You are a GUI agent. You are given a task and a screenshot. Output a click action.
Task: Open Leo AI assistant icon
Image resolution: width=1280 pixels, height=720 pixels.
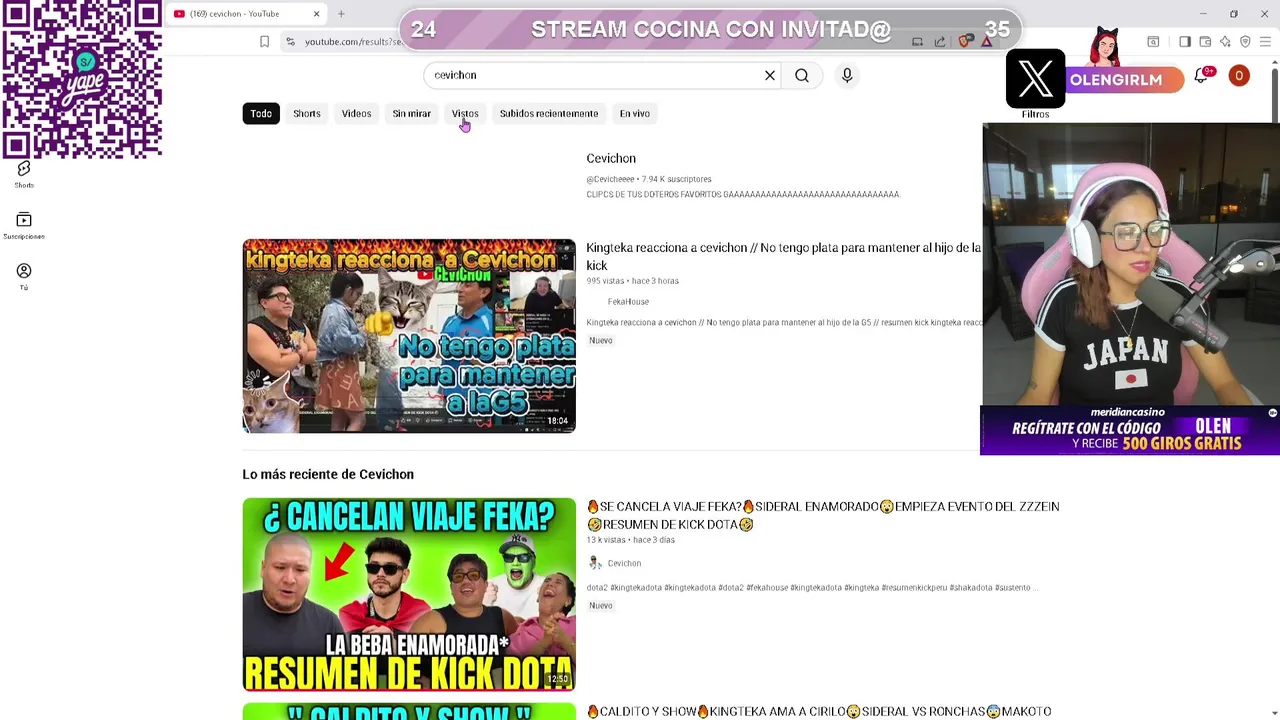1225,41
